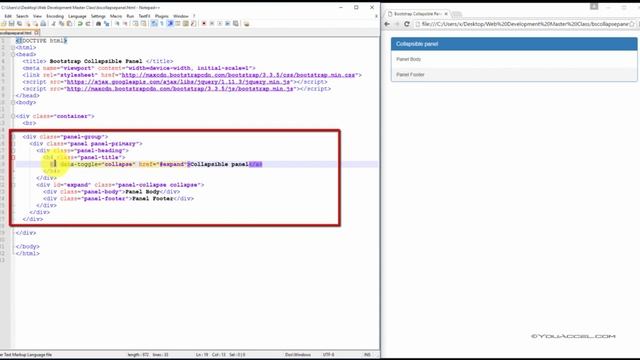The image size is (640, 360).
Task: Click the Zoom In toolbar icon
Action: (118, 24)
